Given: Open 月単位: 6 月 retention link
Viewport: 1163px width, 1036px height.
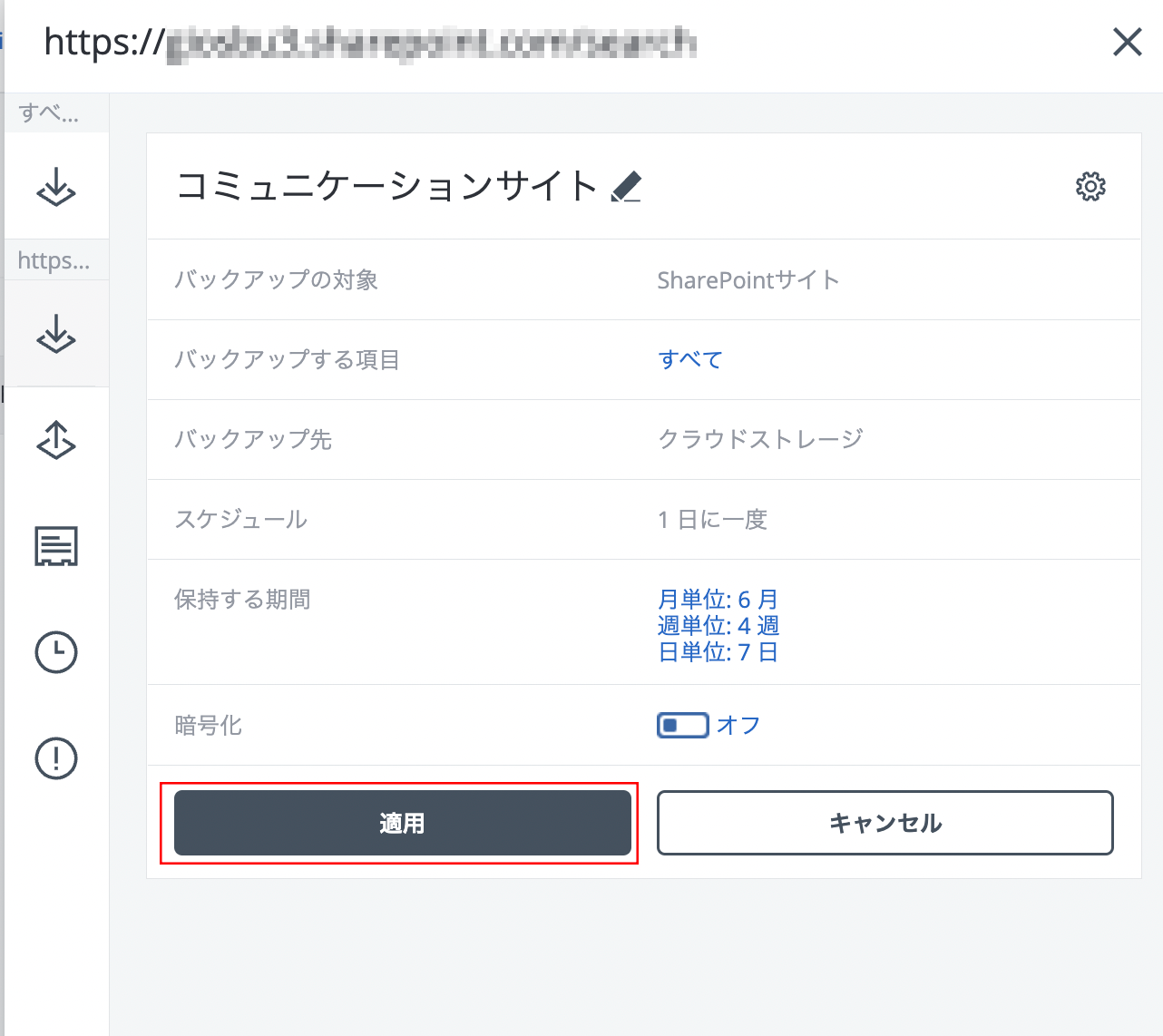Looking at the screenshot, I should tap(718, 600).
